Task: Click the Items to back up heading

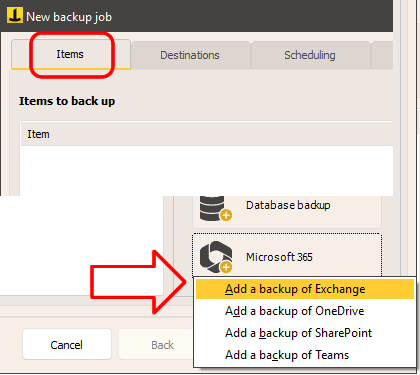Action: point(67,101)
